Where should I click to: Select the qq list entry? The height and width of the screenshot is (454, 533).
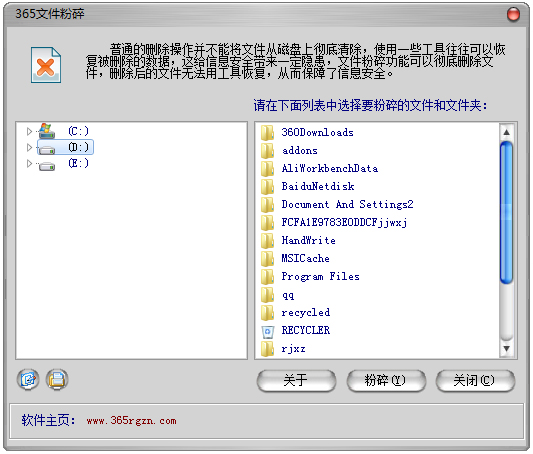click(288, 295)
